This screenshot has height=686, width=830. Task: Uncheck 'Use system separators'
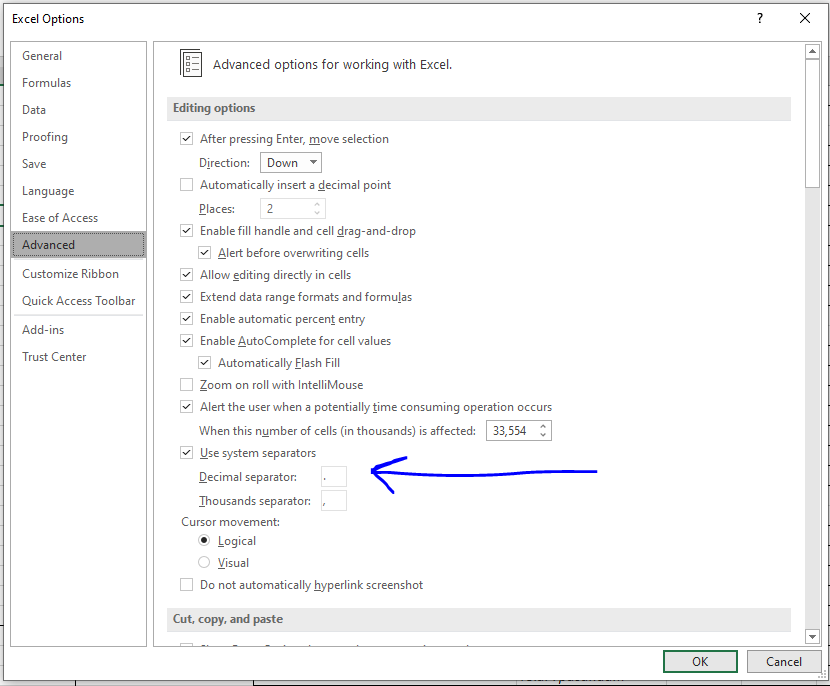coord(186,453)
